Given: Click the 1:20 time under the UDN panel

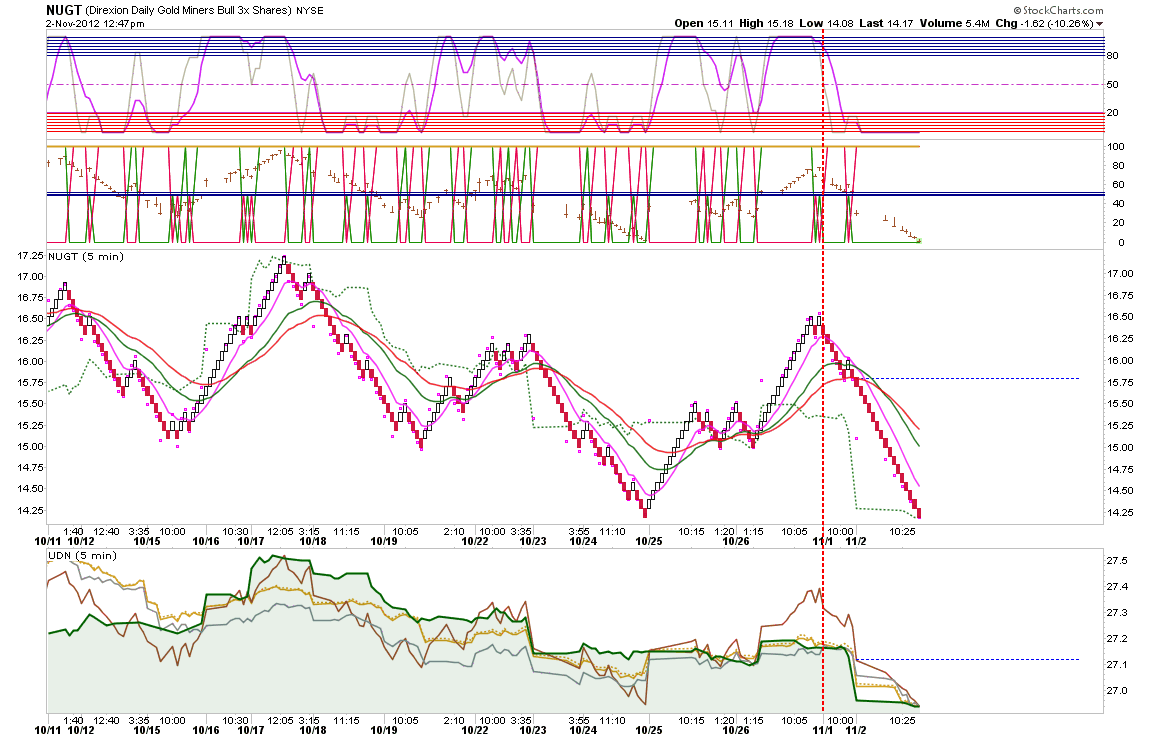Looking at the screenshot, I should tap(725, 721).
